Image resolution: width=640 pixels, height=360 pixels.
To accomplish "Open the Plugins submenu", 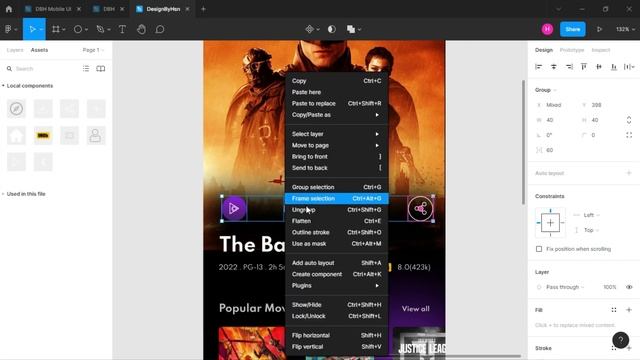I will click(336, 286).
